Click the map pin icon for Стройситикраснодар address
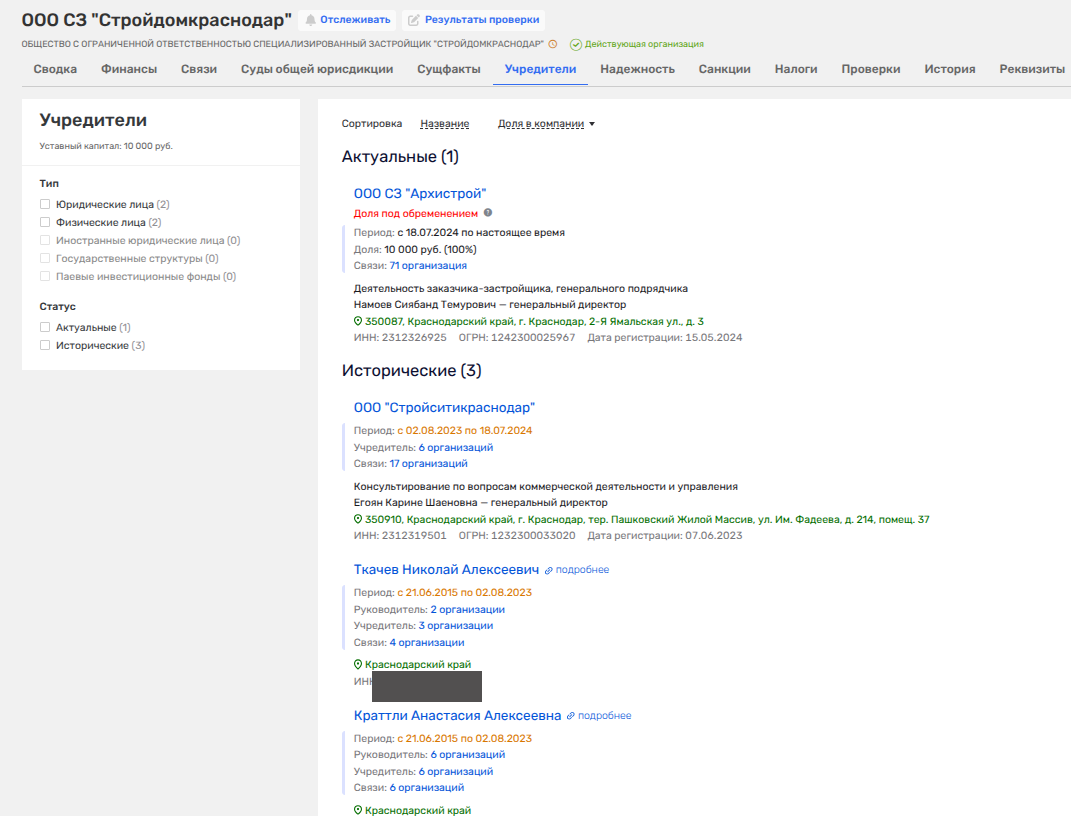The width and height of the screenshot is (1071, 816). pos(358,519)
